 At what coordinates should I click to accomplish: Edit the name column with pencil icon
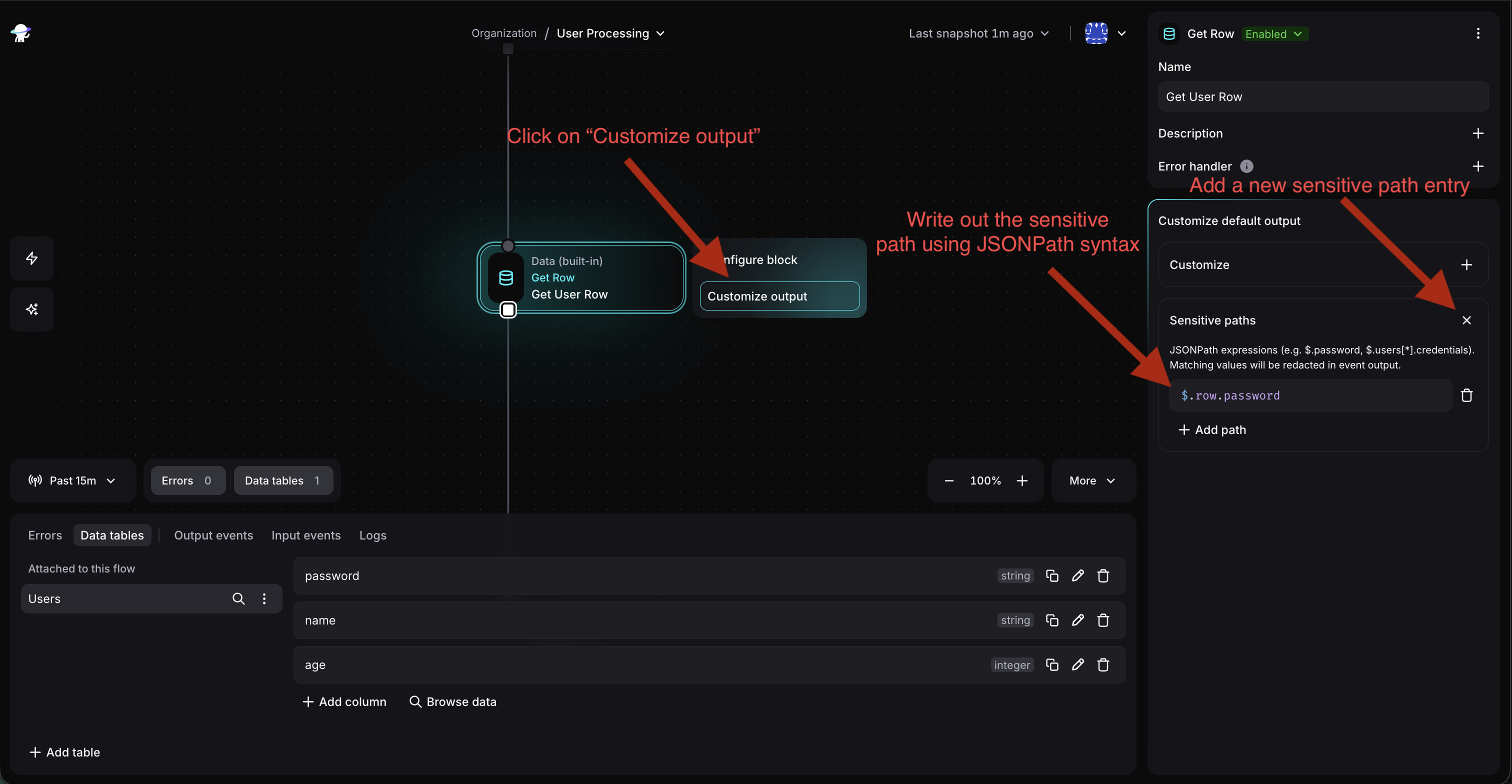(1077, 620)
